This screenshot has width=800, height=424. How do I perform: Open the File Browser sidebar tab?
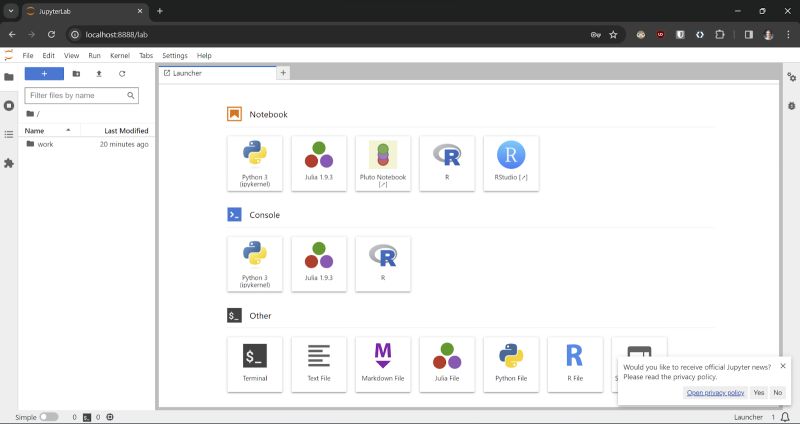(x=9, y=77)
